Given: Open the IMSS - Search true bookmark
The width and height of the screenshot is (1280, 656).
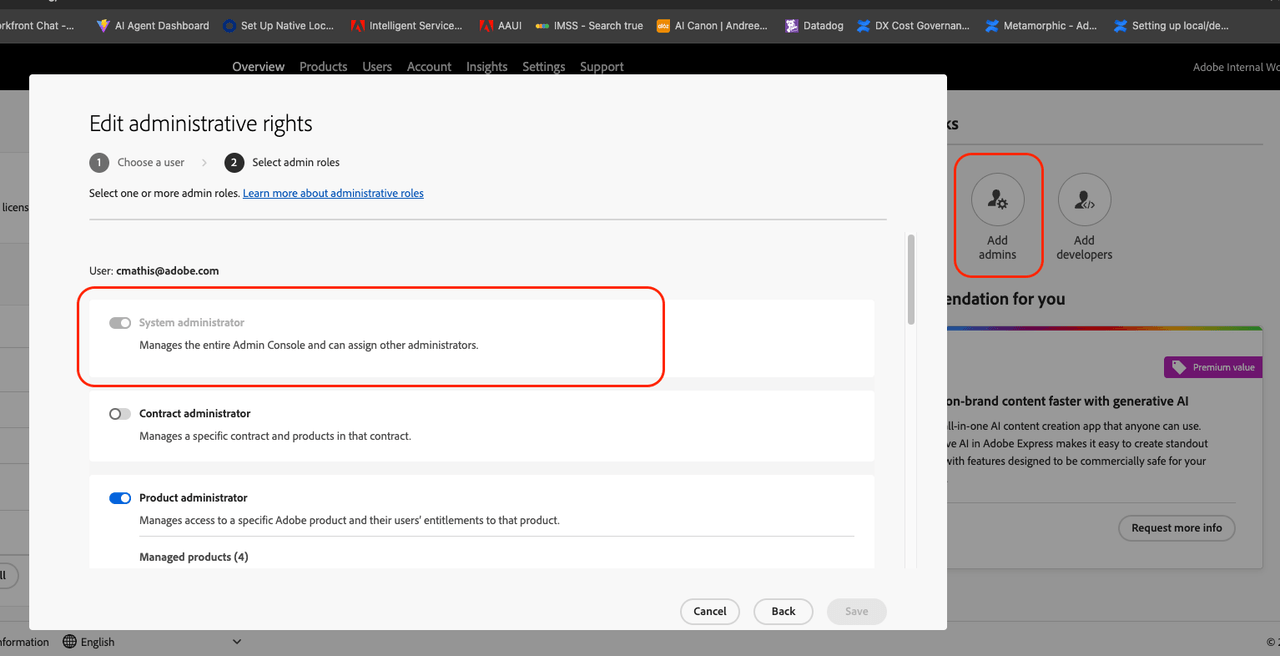Looking at the screenshot, I should [590, 26].
